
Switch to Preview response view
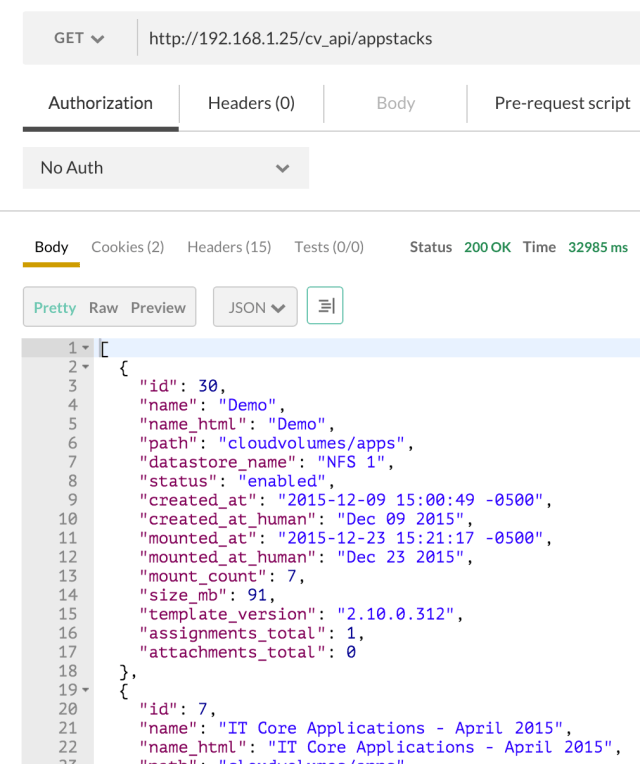(158, 308)
